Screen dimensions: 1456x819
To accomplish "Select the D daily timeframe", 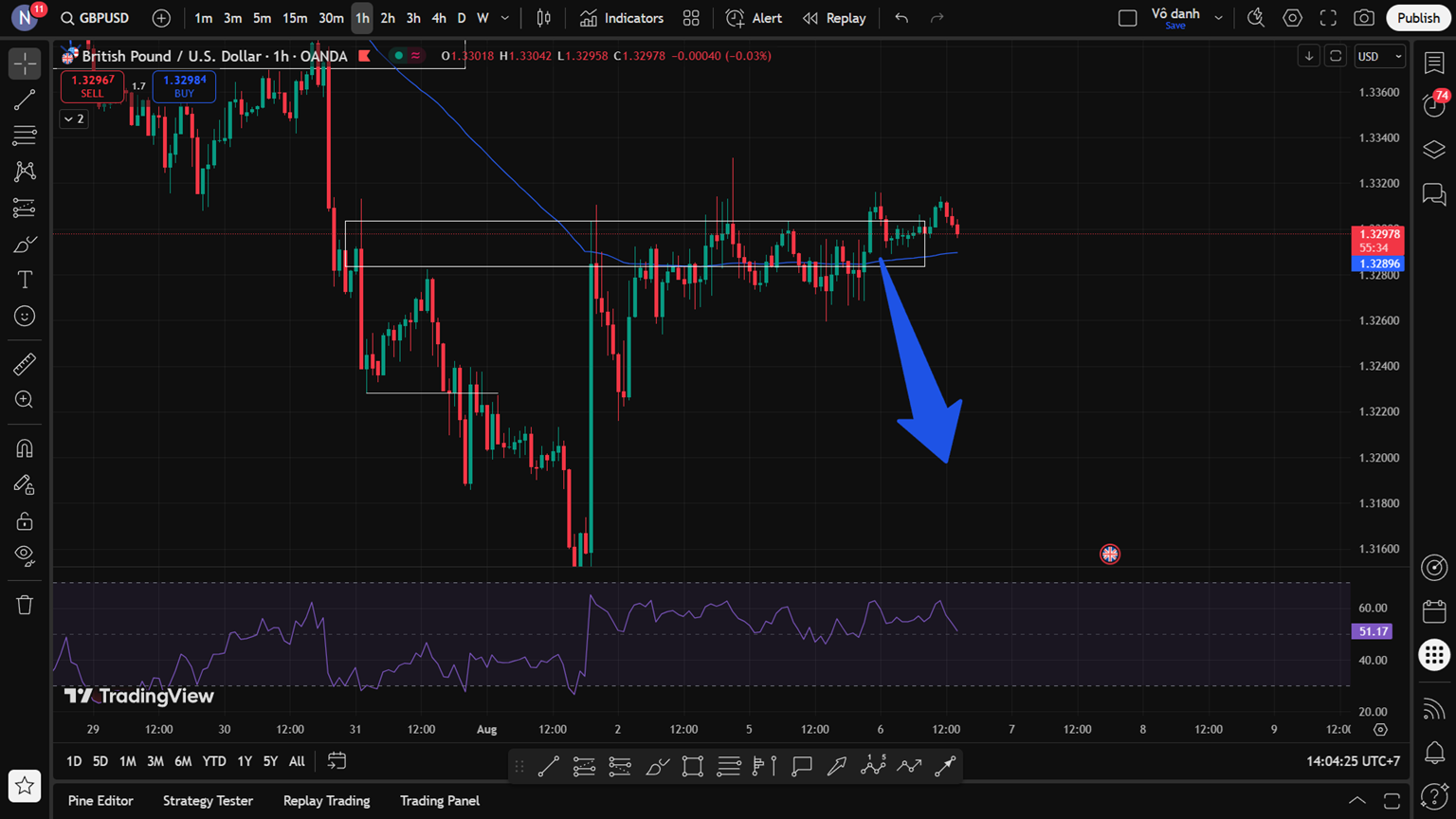I will point(462,18).
